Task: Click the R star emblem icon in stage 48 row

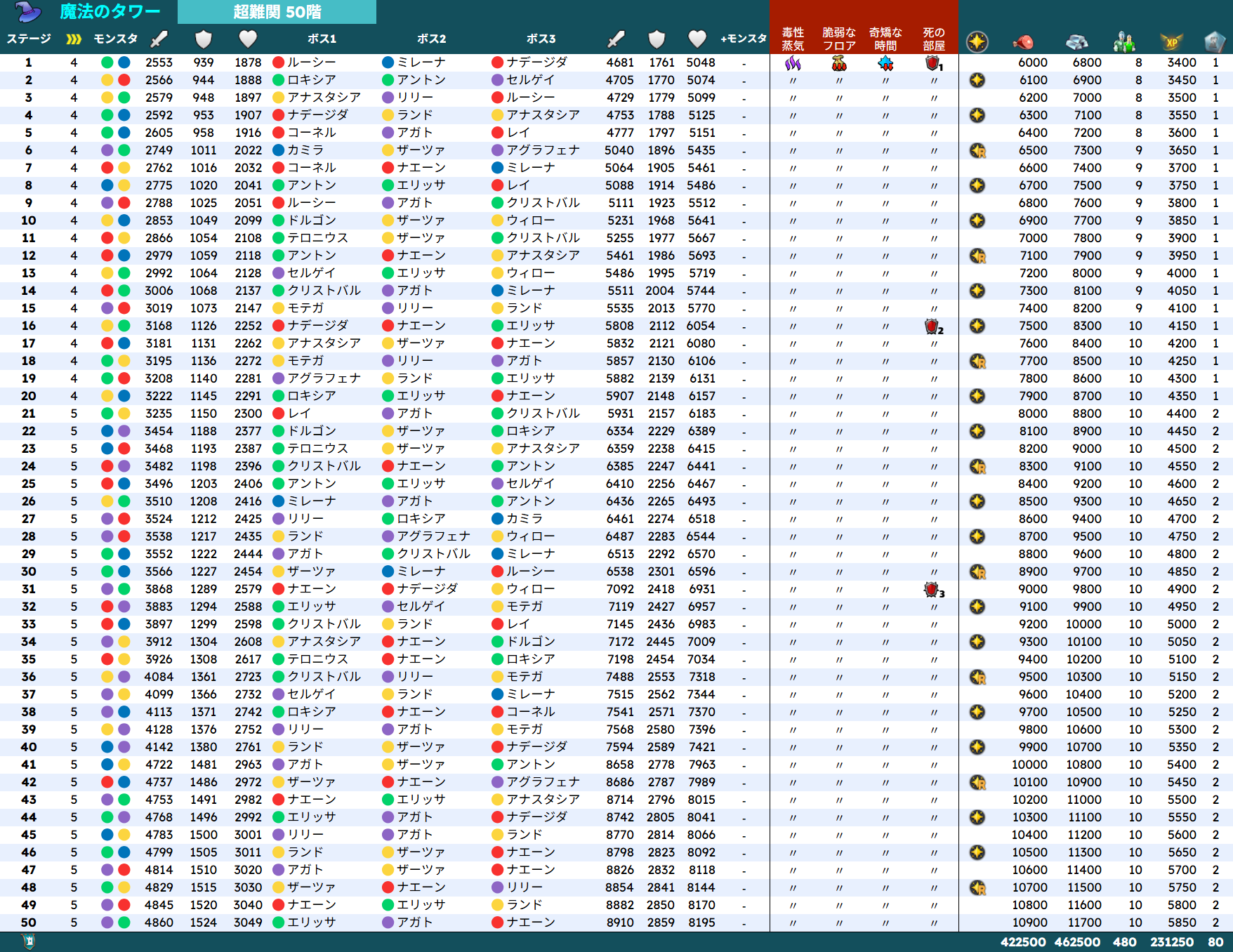Action: 977,887
